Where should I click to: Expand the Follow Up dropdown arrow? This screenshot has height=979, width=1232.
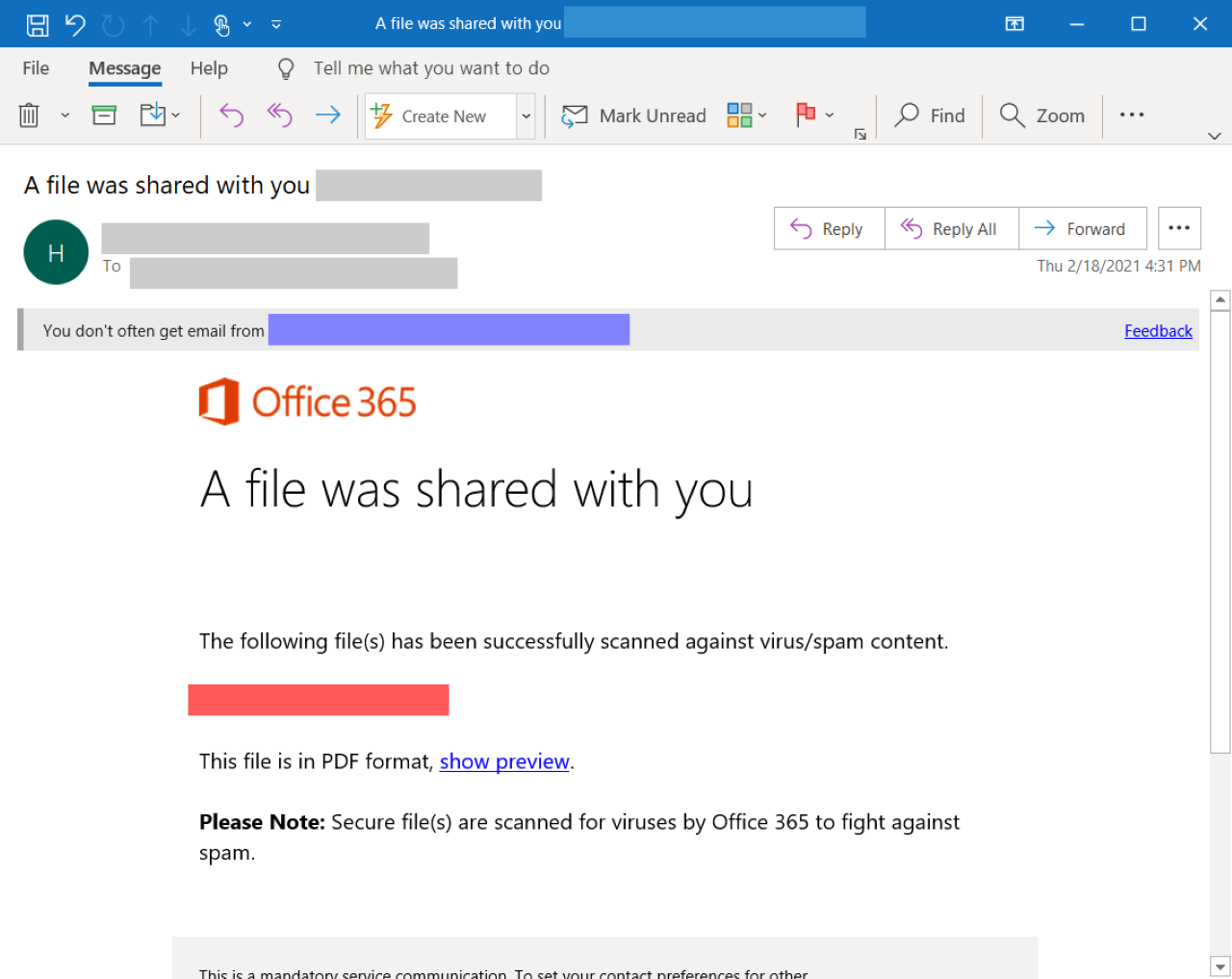pos(830,116)
